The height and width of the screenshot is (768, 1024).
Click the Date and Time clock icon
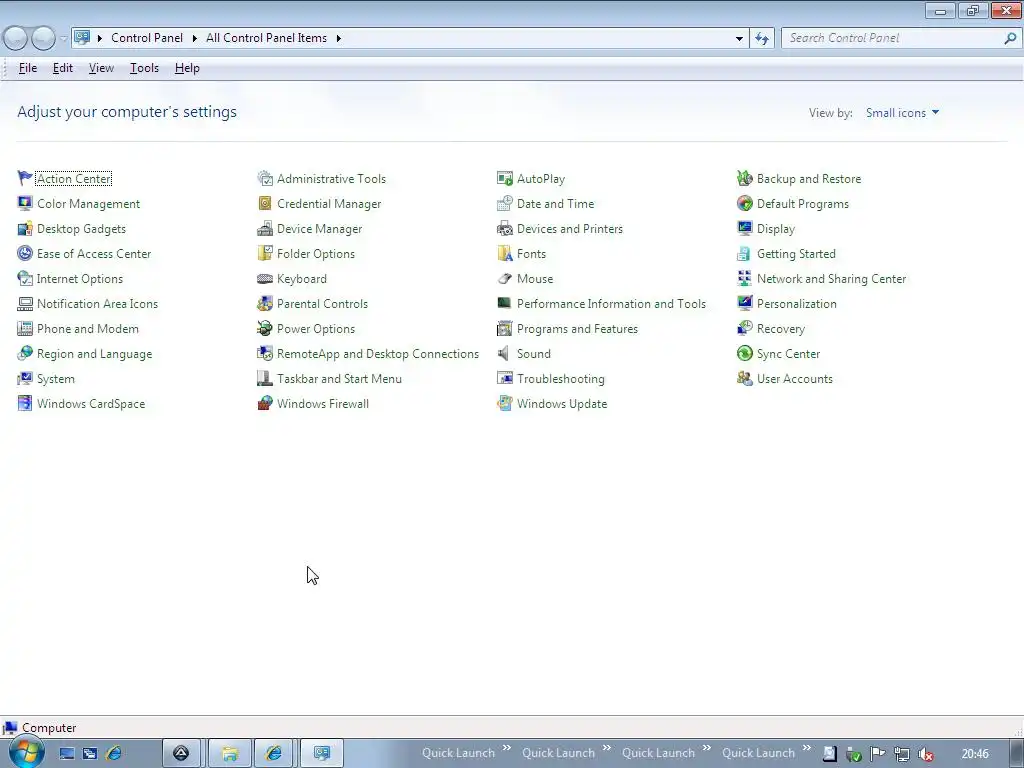click(x=505, y=203)
